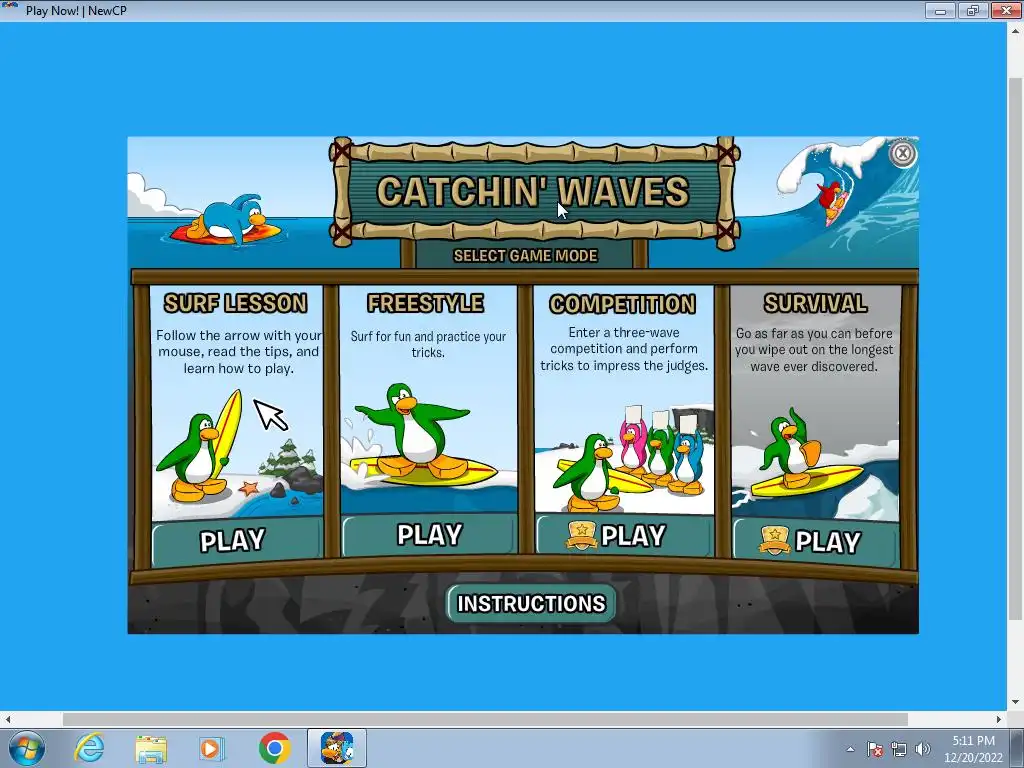This screenshot has width=1024, height=768.
Task: Close the Catchin' Waves game with X
Action: (x=903, y=153)
